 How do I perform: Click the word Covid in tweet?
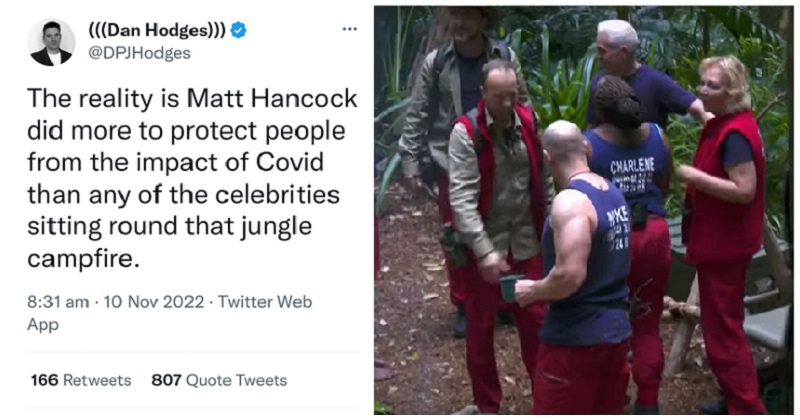290,162
